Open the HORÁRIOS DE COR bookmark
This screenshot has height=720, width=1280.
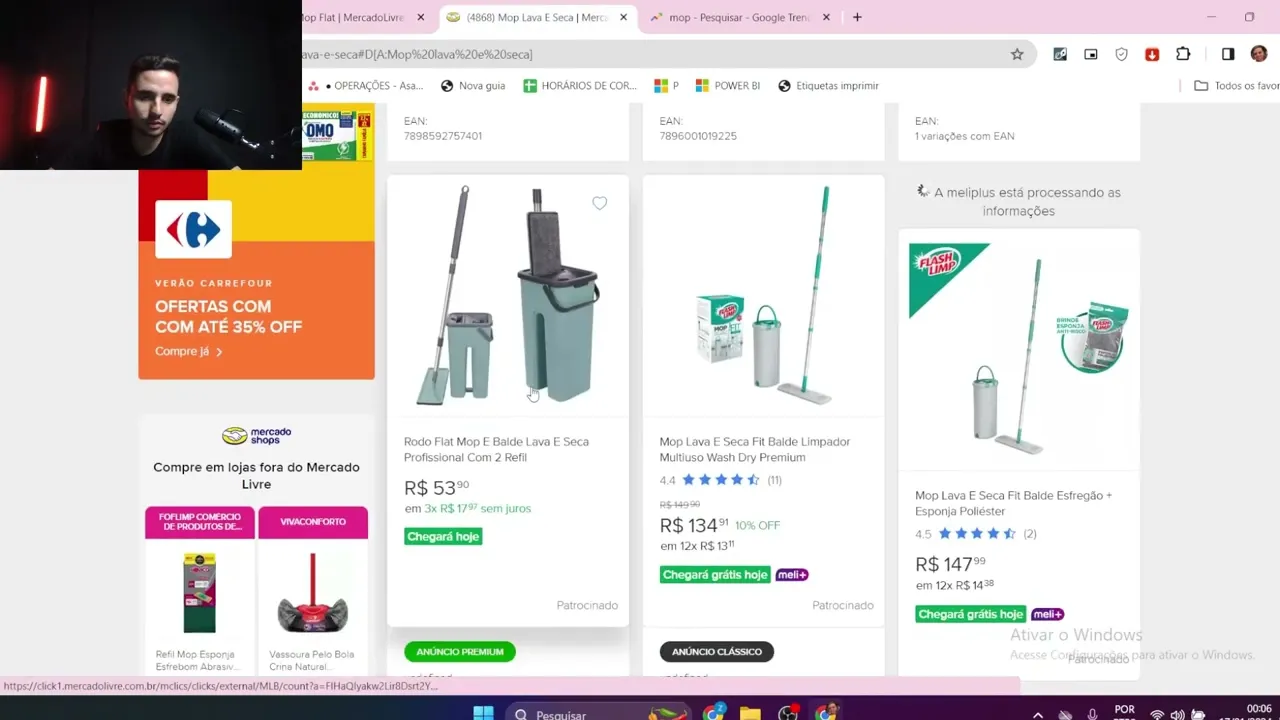click(x=580, y=86)
